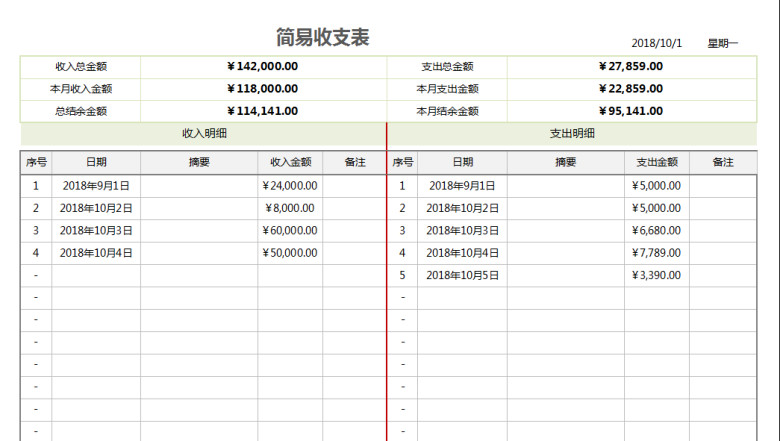The width and height of the screenshot is (780, 441).
Task: Select the ¥27,859.00 total expense value
Action: (x=631, y=66)
